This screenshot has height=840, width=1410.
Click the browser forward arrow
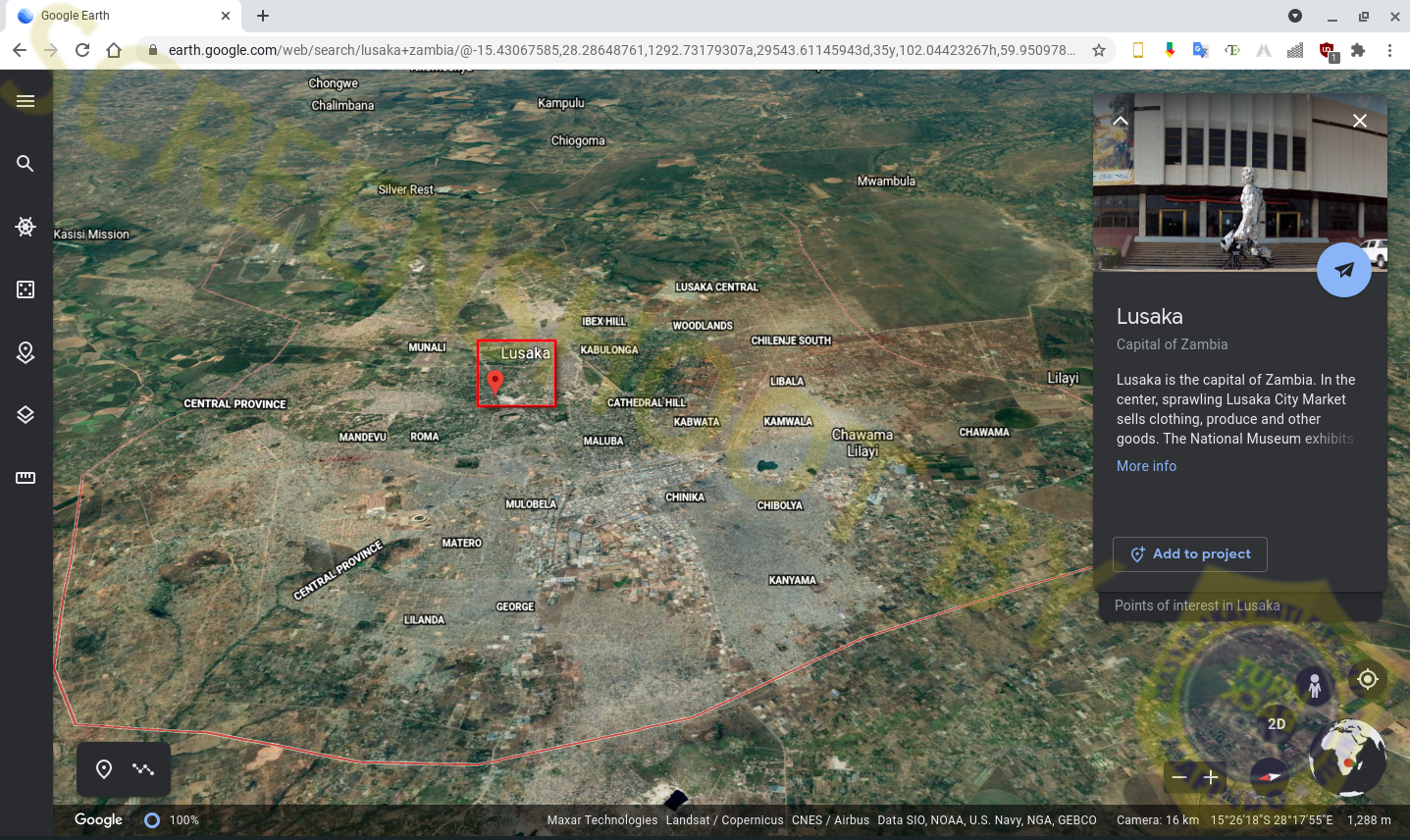[x=51, y=50]
